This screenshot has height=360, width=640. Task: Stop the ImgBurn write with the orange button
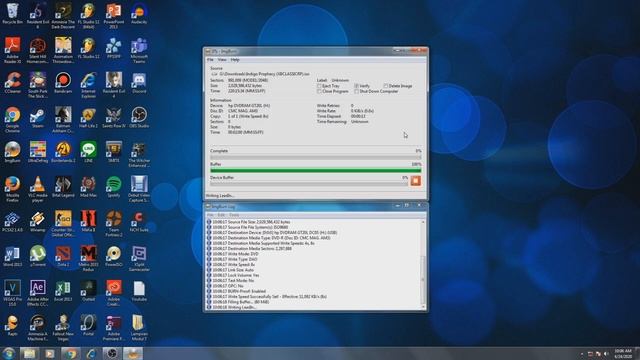pyautogui.click(x=416, y=181)
